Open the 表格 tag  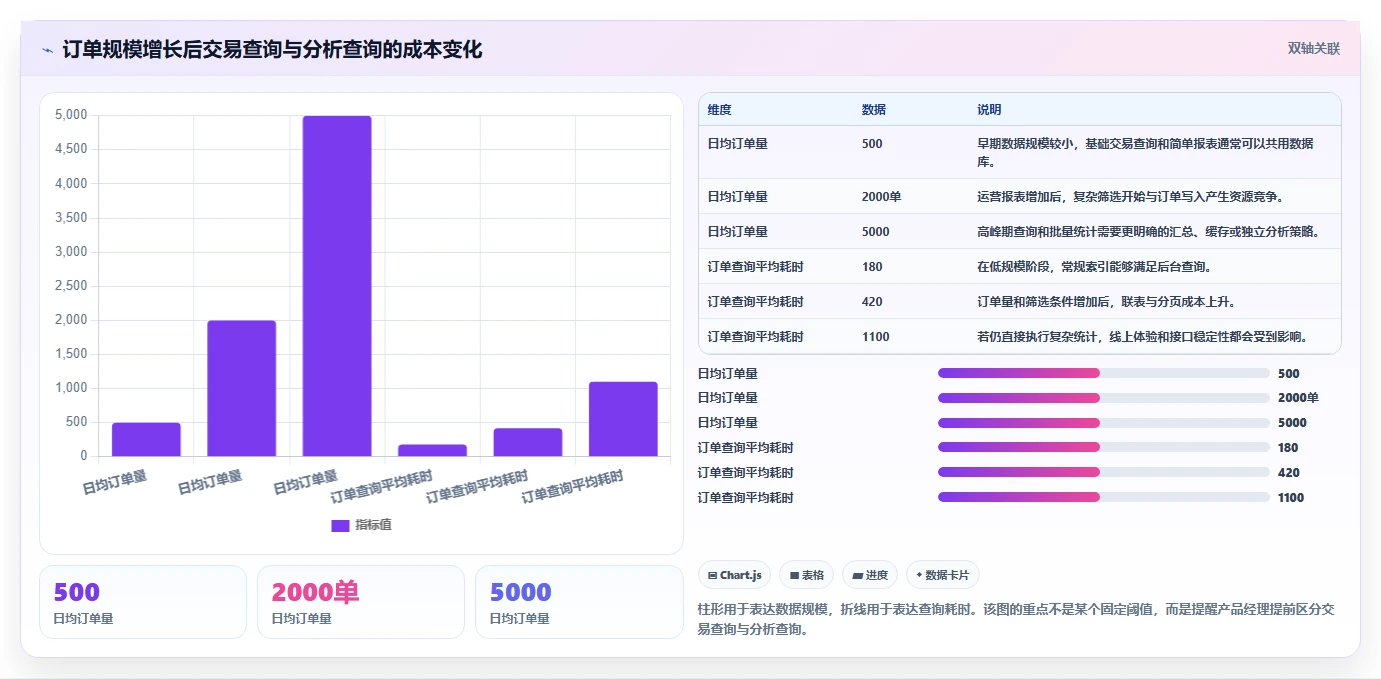click(806, 575)
